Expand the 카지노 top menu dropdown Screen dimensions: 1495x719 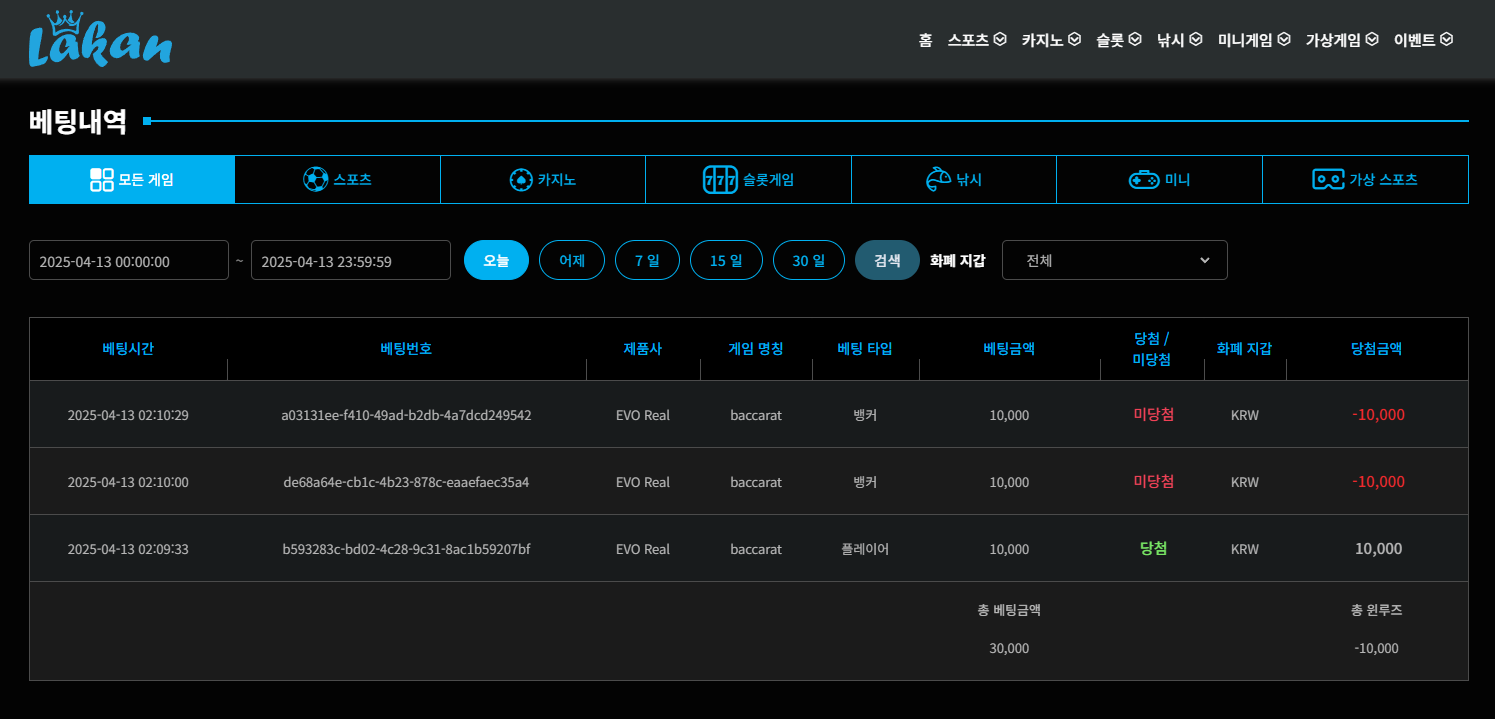coord(1051,40)
